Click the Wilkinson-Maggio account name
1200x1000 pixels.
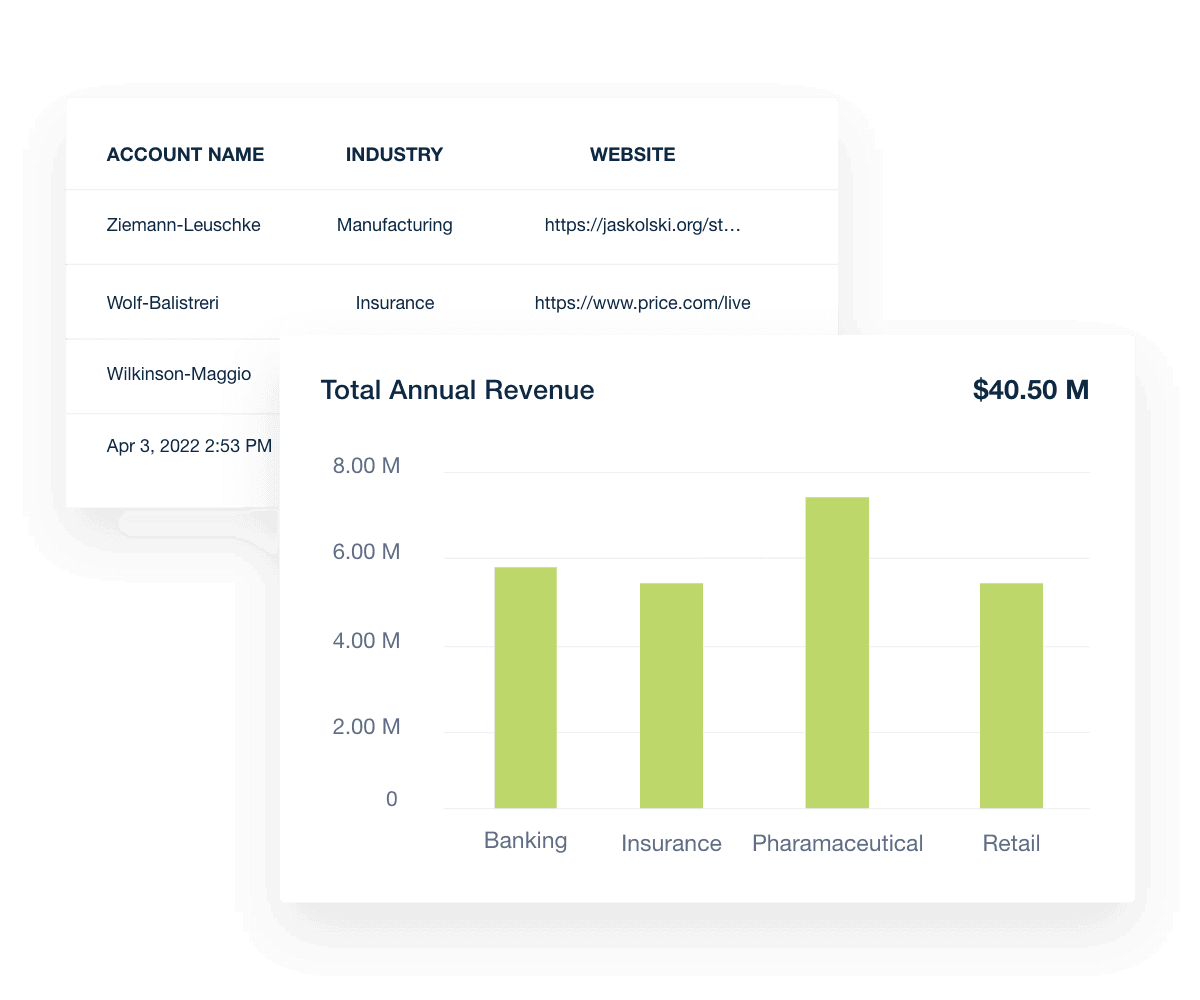[x=178, y=373]
